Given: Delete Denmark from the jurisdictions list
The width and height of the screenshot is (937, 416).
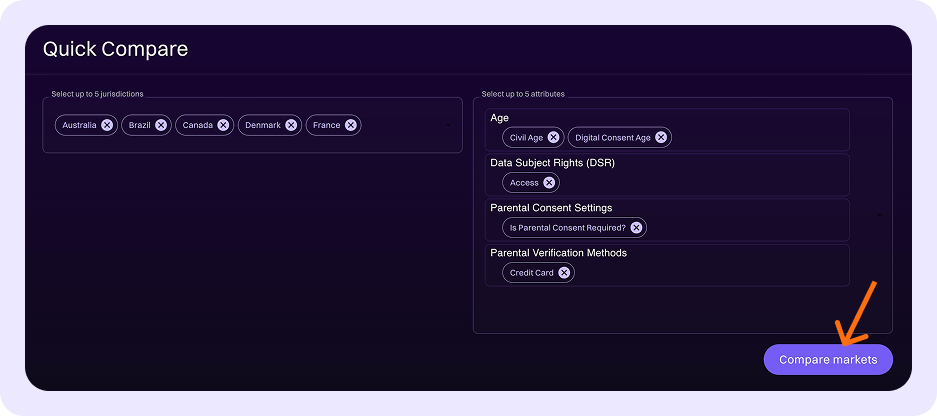Looking at the screenshot, I should (291, 125).
